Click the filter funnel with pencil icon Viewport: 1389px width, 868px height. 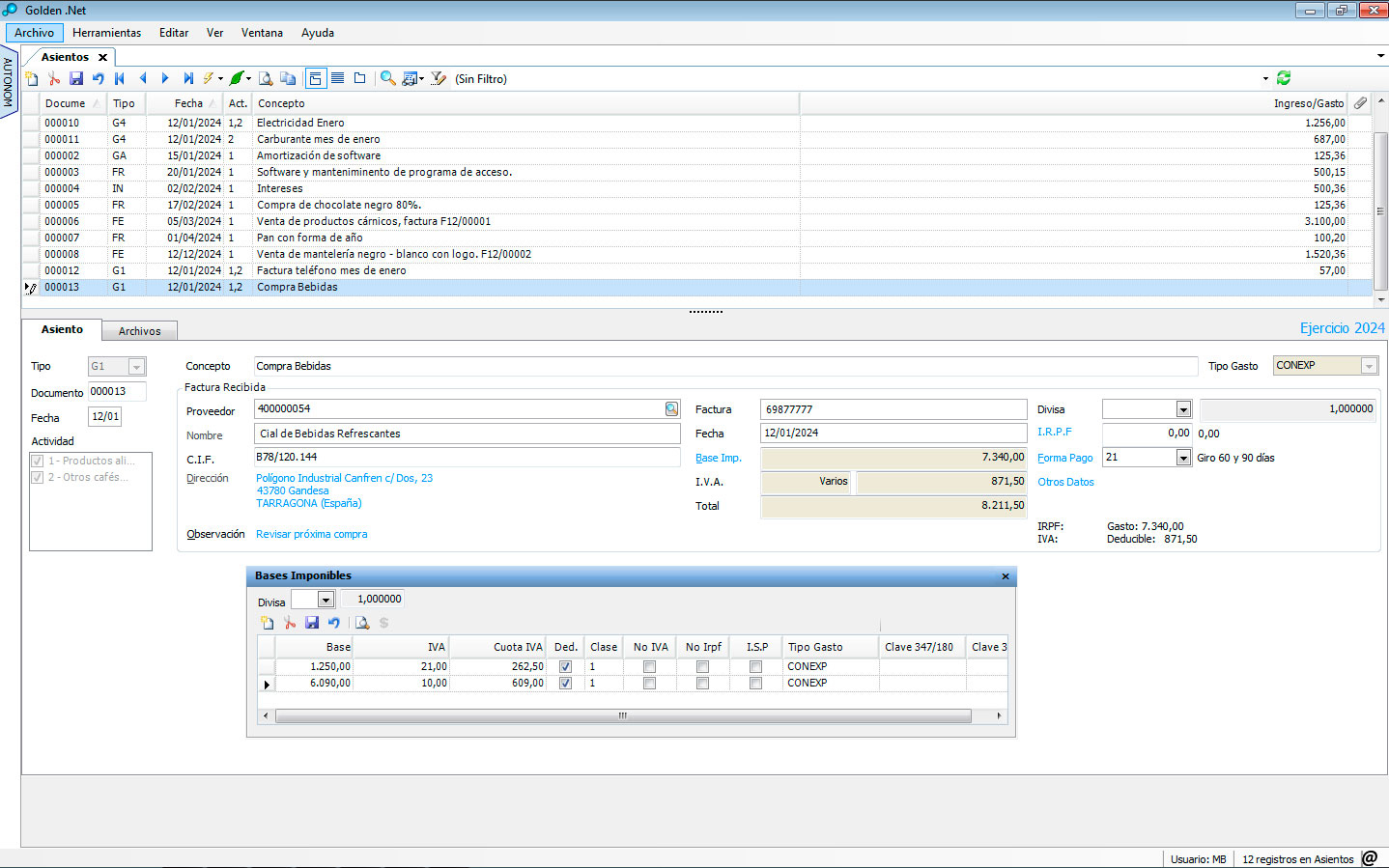[439, 78]
